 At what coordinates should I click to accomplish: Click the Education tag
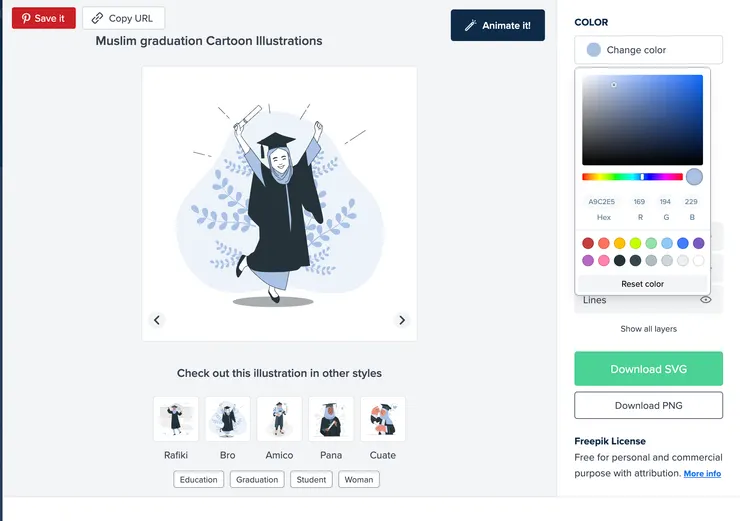pos(198,480)
